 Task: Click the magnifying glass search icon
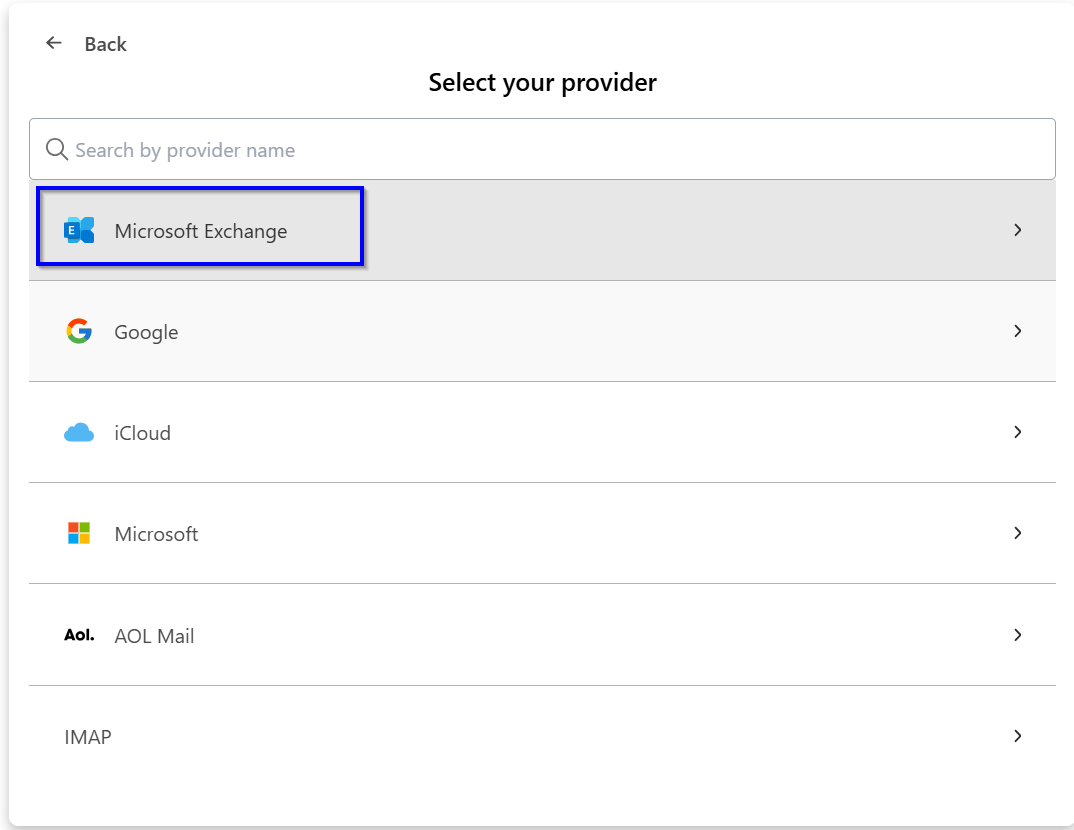click(x=57, y=150)
